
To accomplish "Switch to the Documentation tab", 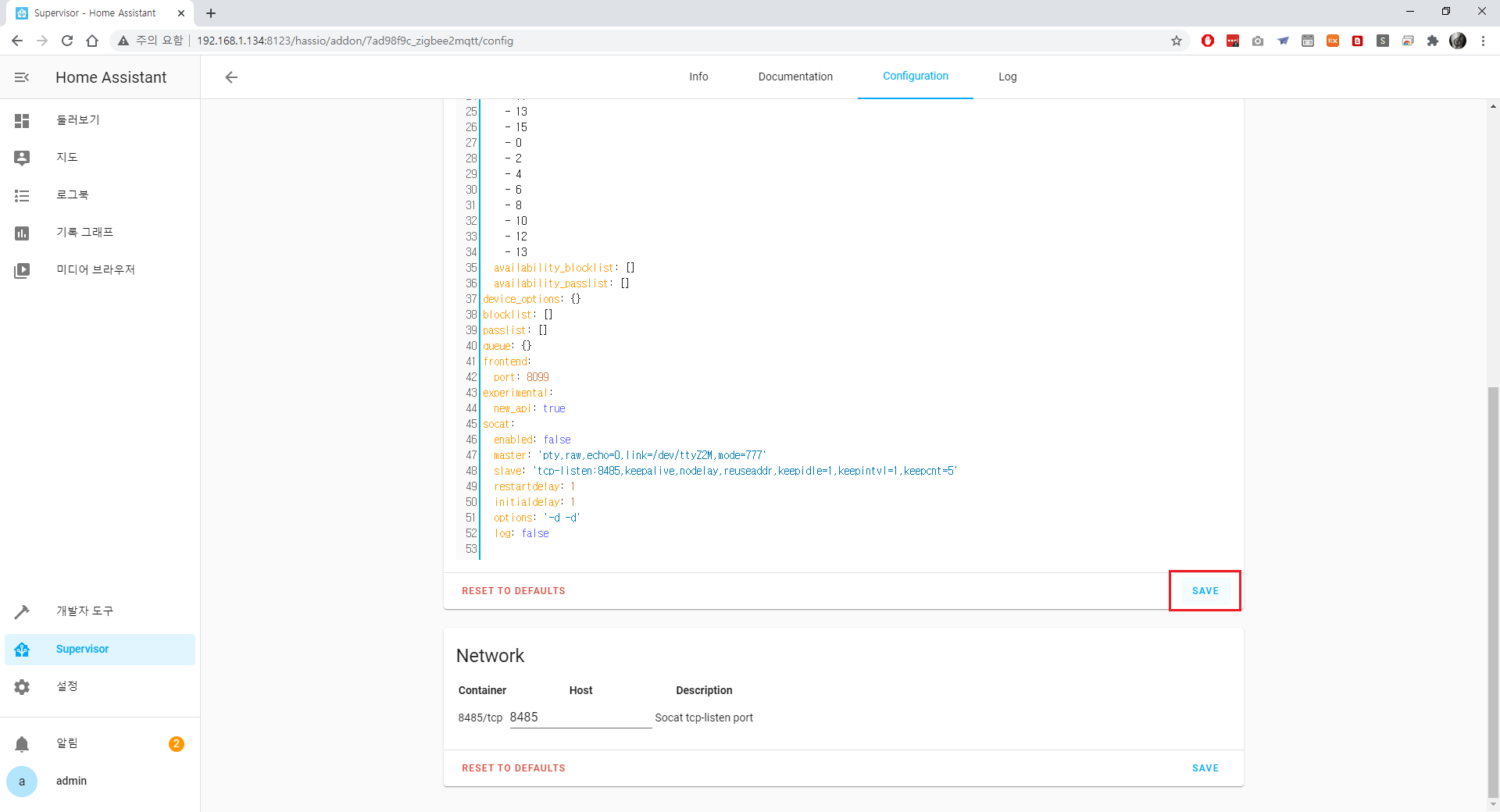I will [x=795, y=77].
